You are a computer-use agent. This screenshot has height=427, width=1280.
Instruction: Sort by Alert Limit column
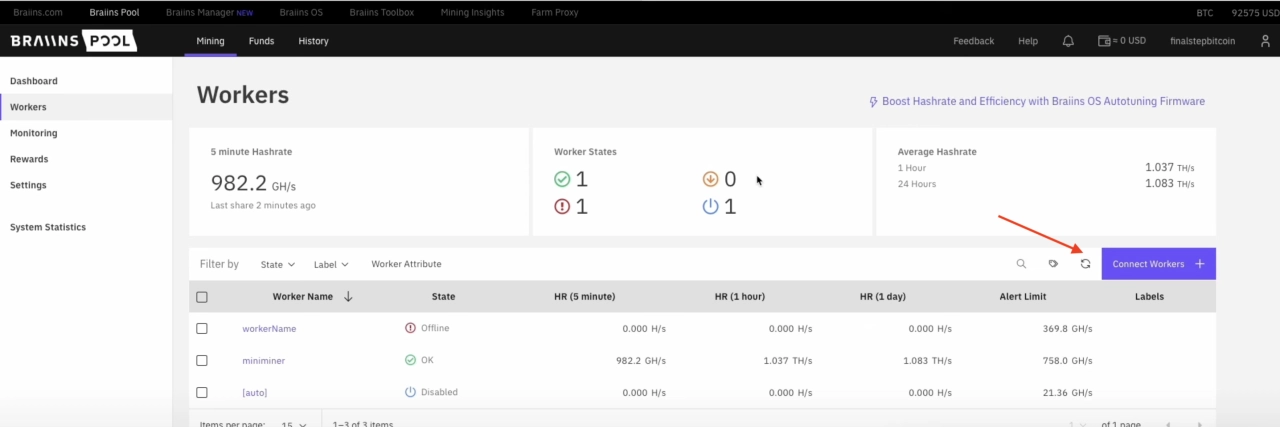(x=1023, y=297)
